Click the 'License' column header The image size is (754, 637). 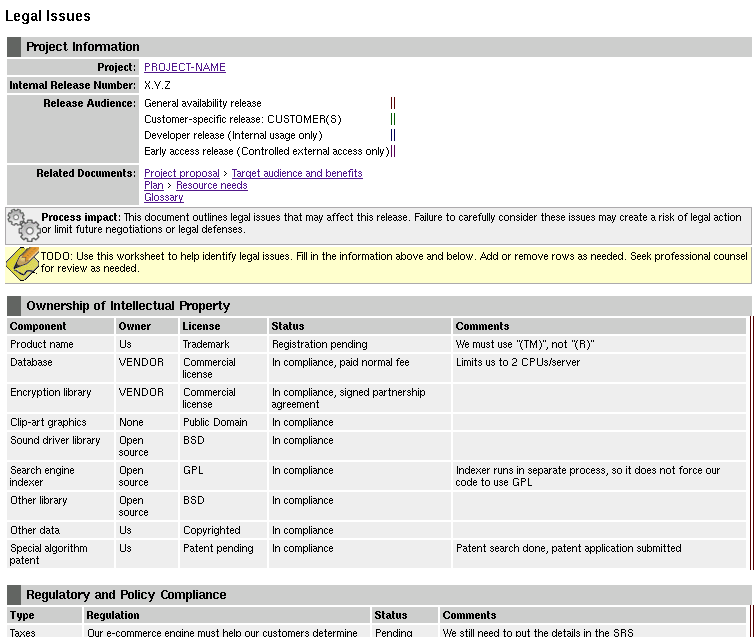pyautogui.click(x=223, y=326)
